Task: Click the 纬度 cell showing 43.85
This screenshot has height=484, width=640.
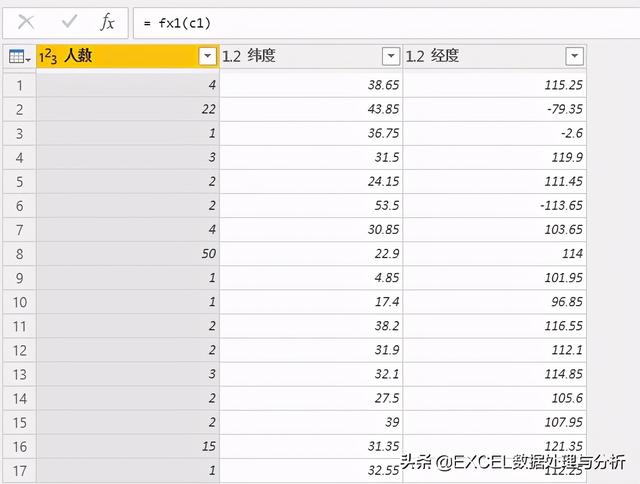Action: pyautogui.click(x=311, y=109)
